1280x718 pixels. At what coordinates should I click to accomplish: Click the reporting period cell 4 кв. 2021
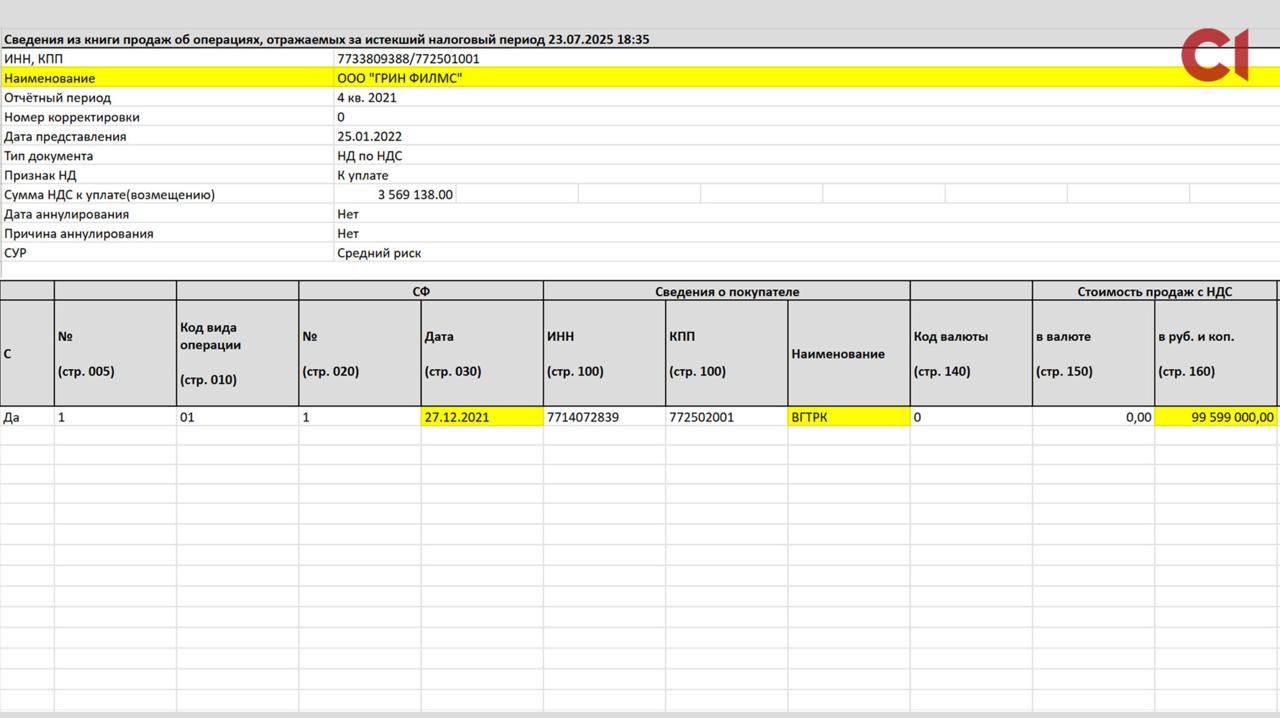367,98
